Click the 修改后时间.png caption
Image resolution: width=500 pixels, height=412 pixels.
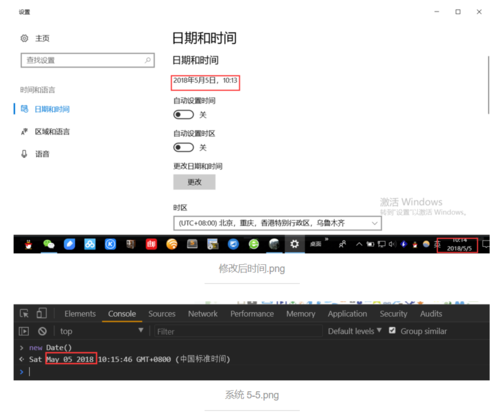(252, 268)
